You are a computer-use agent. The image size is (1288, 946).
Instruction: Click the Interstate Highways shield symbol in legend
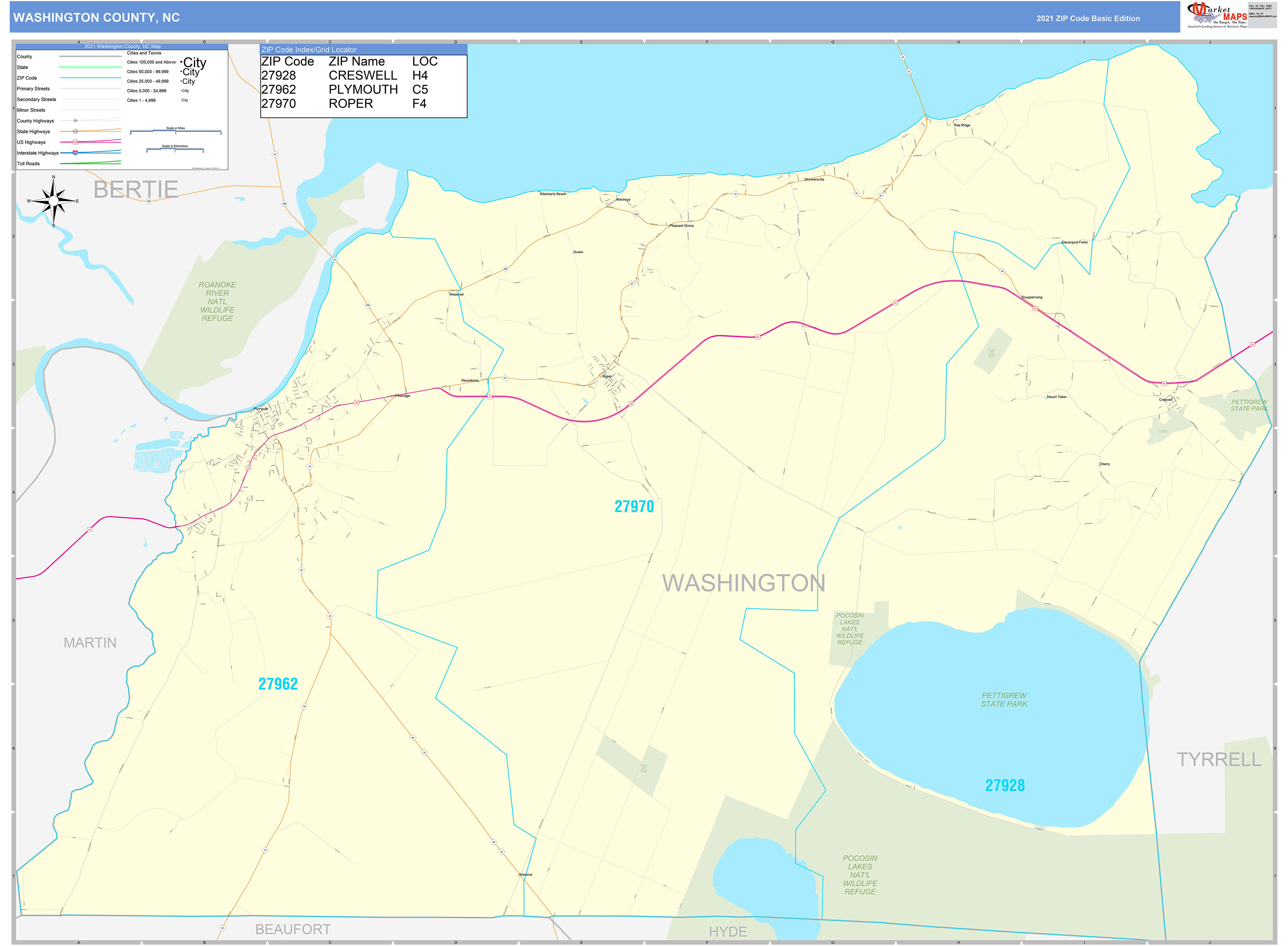coord(75,153)
